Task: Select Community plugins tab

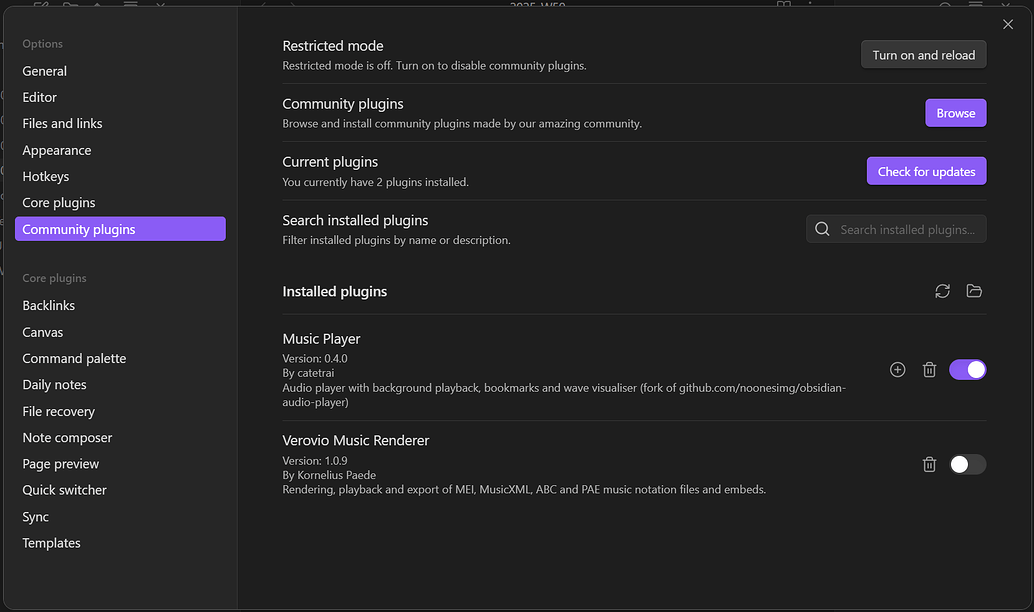Action: tap(120, 229)
